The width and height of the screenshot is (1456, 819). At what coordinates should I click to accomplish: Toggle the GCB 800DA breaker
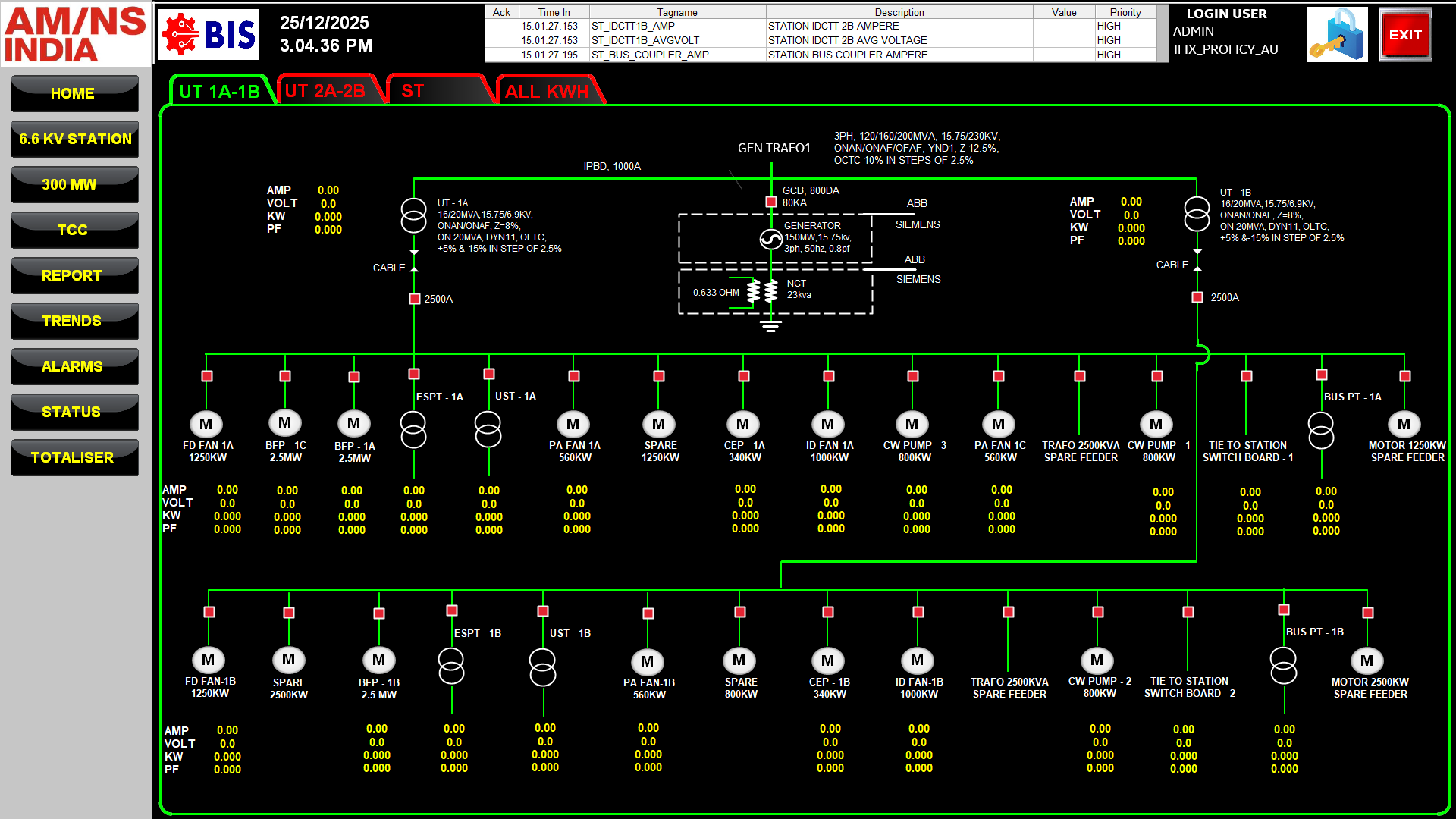click(770, 202)
